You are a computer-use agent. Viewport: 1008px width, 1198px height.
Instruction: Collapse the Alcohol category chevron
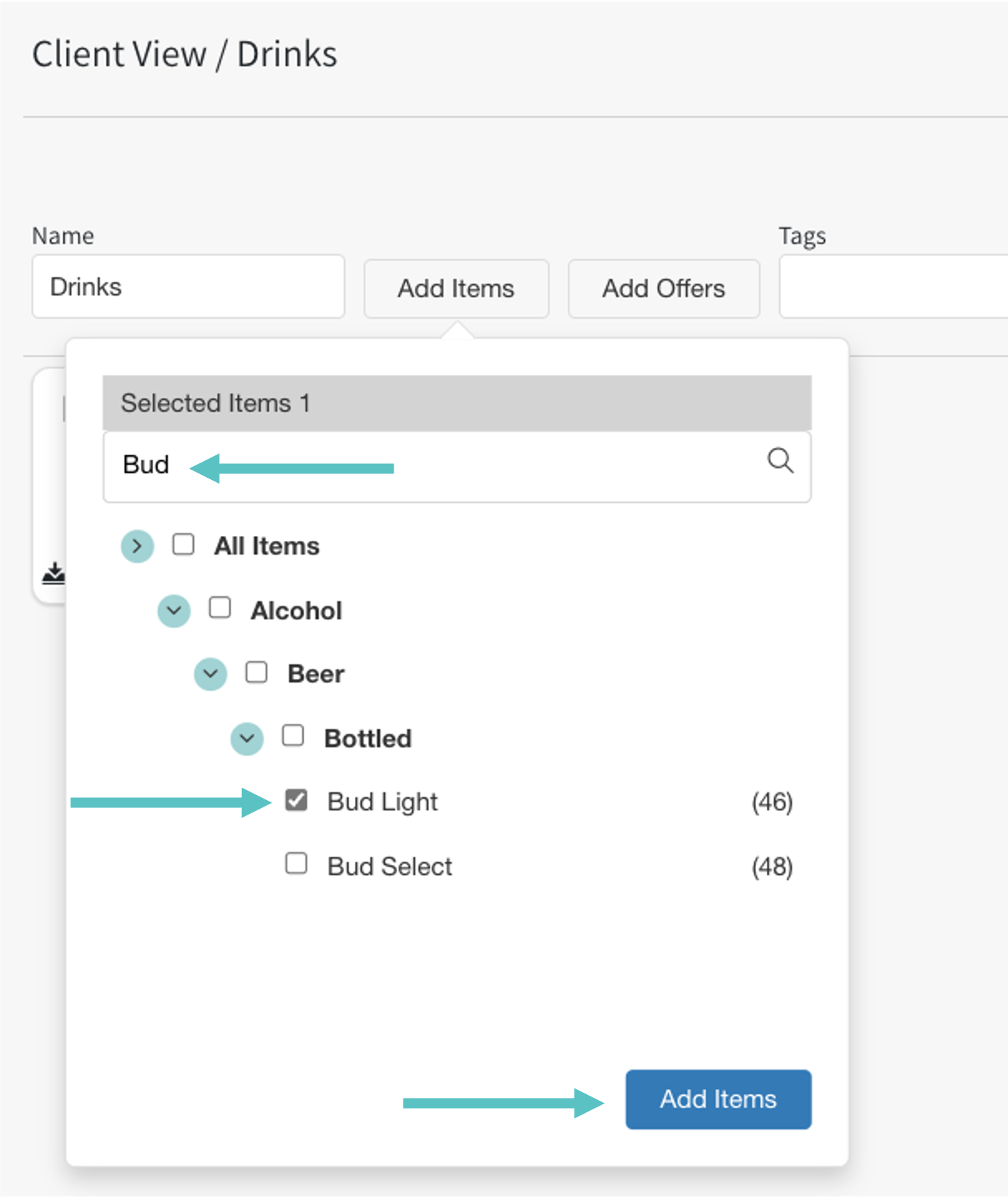[174, 611]
